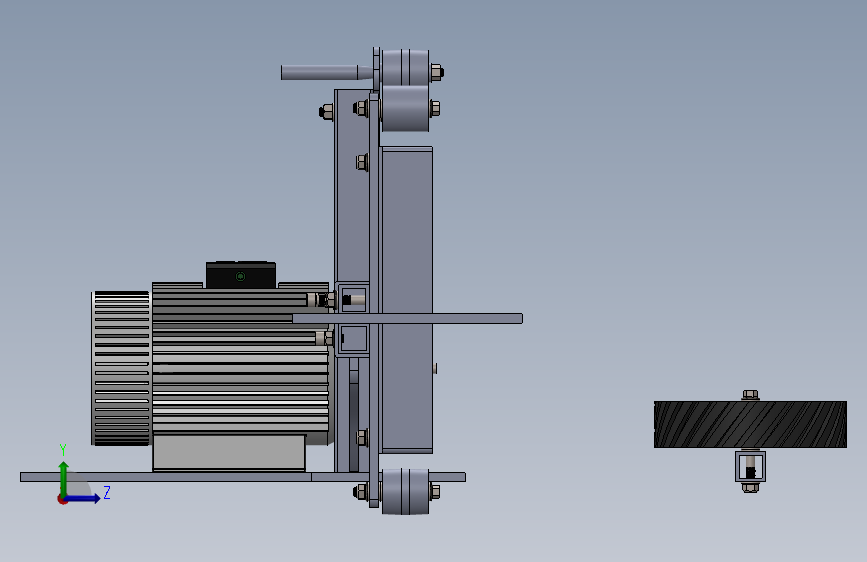Select the horizontal work rest table
Viewport: 867px width, 562px height.
point(408,319)
